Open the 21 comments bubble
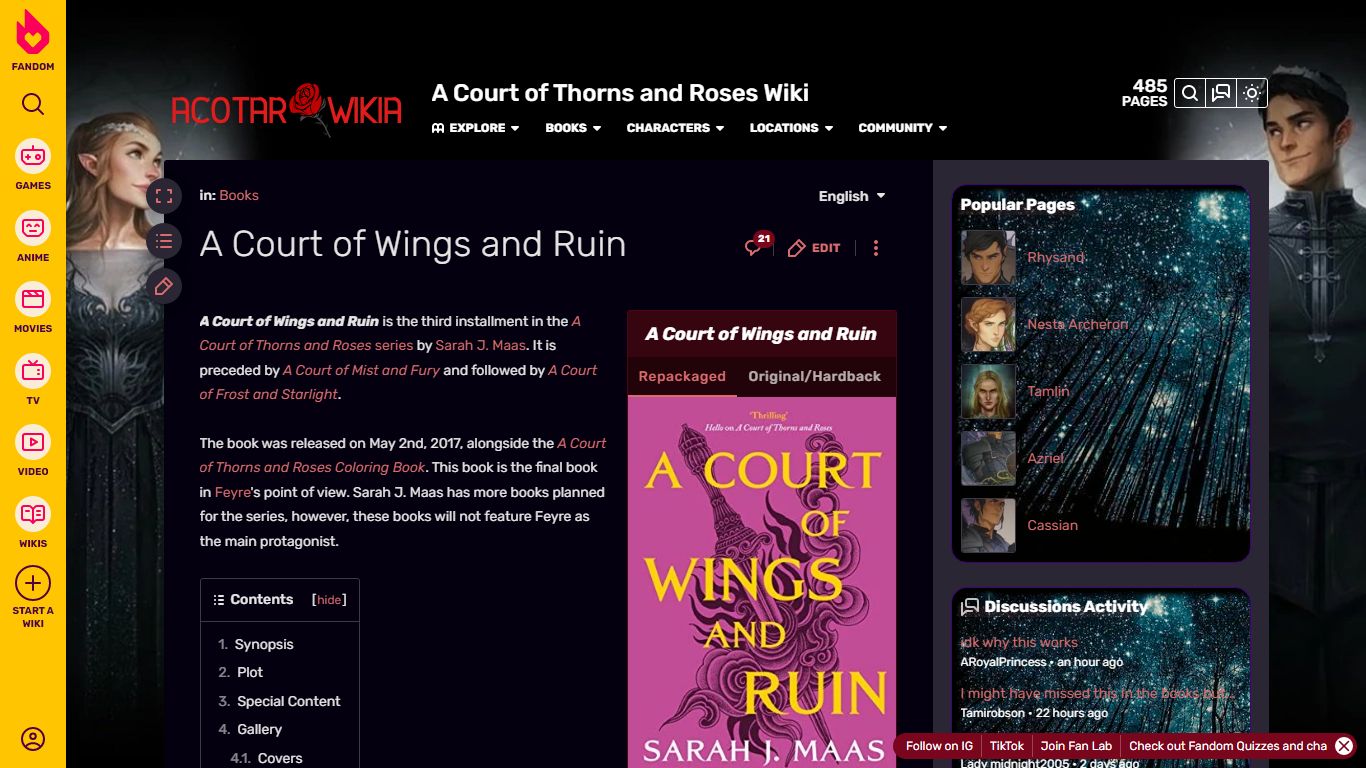This screenshot has width=1366, height=768. pyautogui.click(x=758, y=246)
